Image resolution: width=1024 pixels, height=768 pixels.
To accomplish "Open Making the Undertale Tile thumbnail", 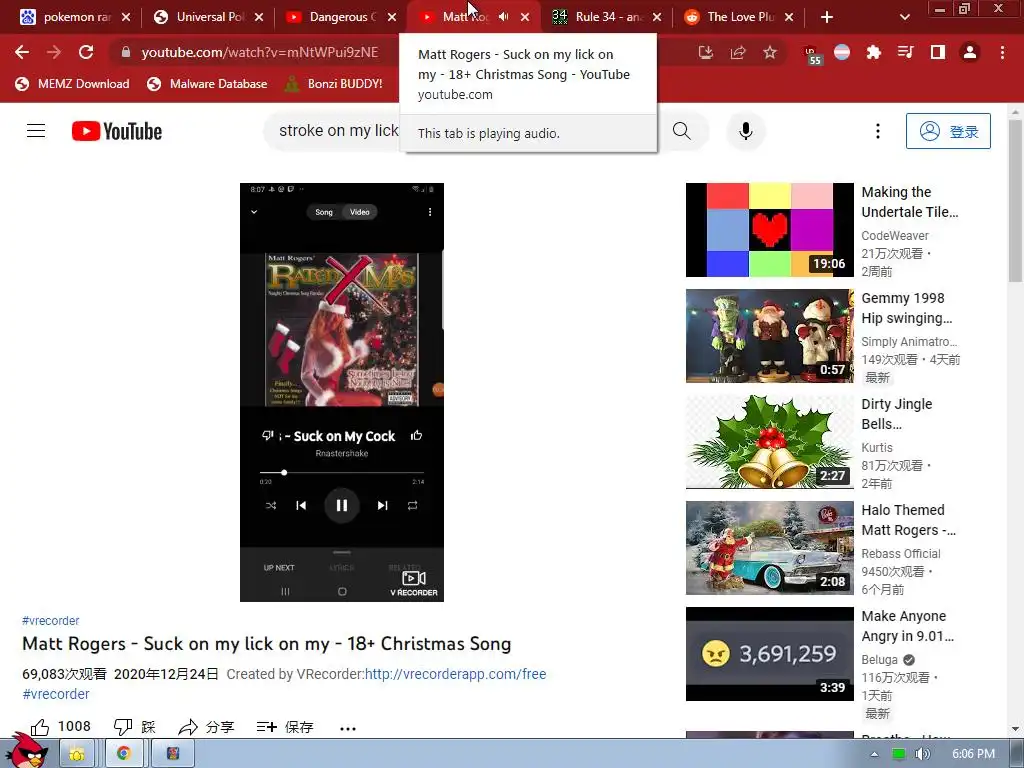I will 769,230.
